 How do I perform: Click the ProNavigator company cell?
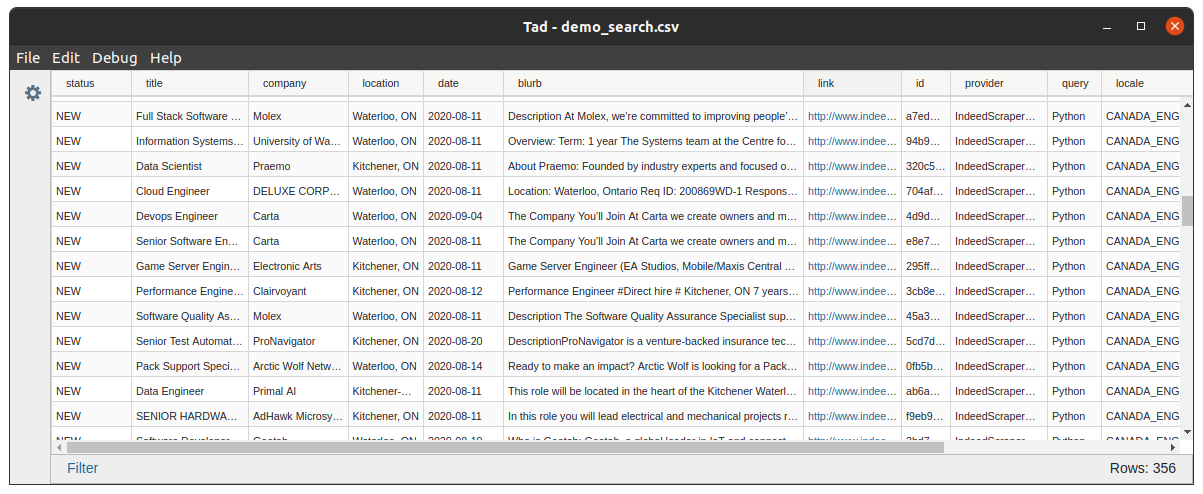tap(298, 341)
